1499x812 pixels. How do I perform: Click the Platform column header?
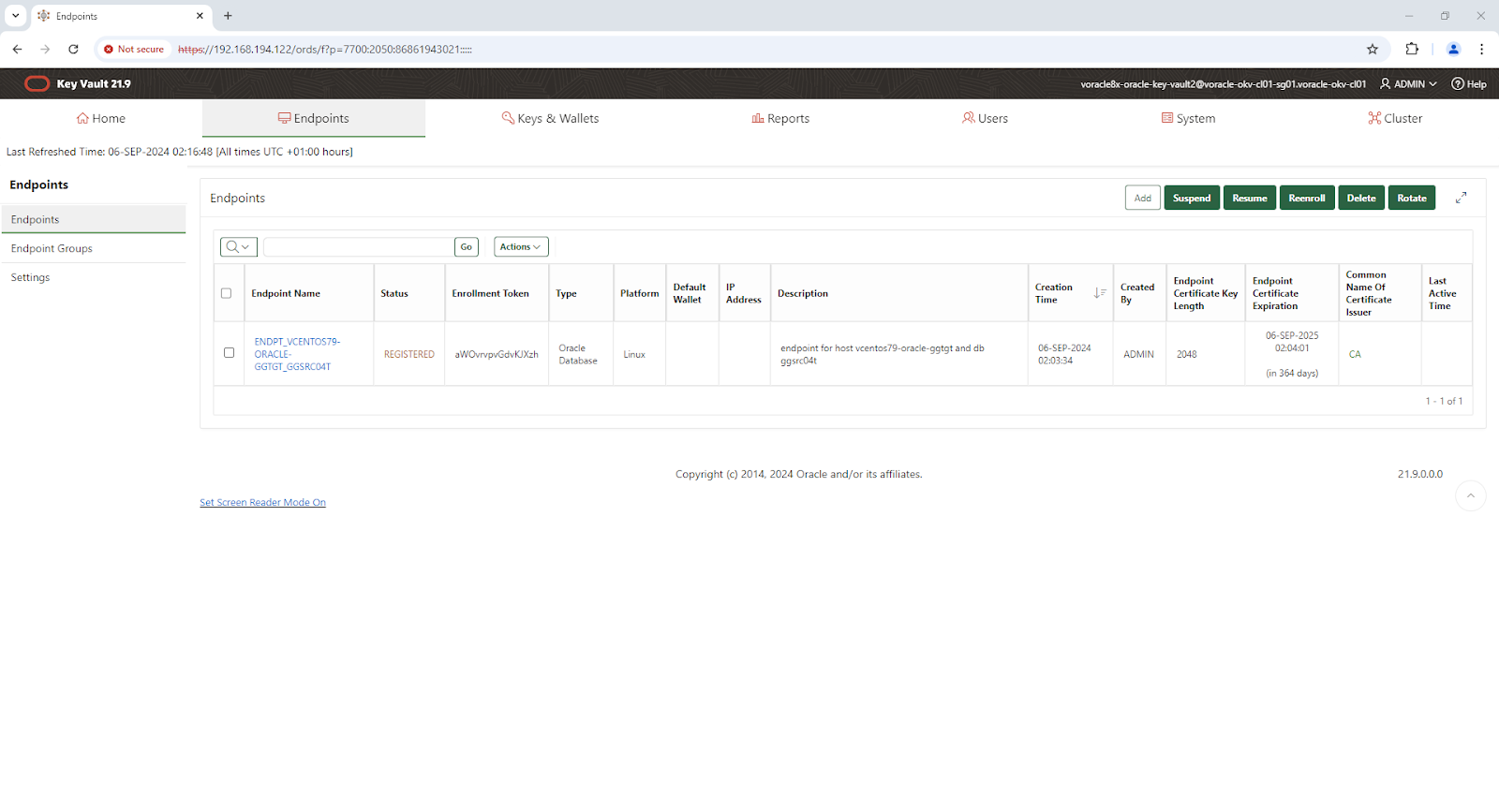(639, 293)
